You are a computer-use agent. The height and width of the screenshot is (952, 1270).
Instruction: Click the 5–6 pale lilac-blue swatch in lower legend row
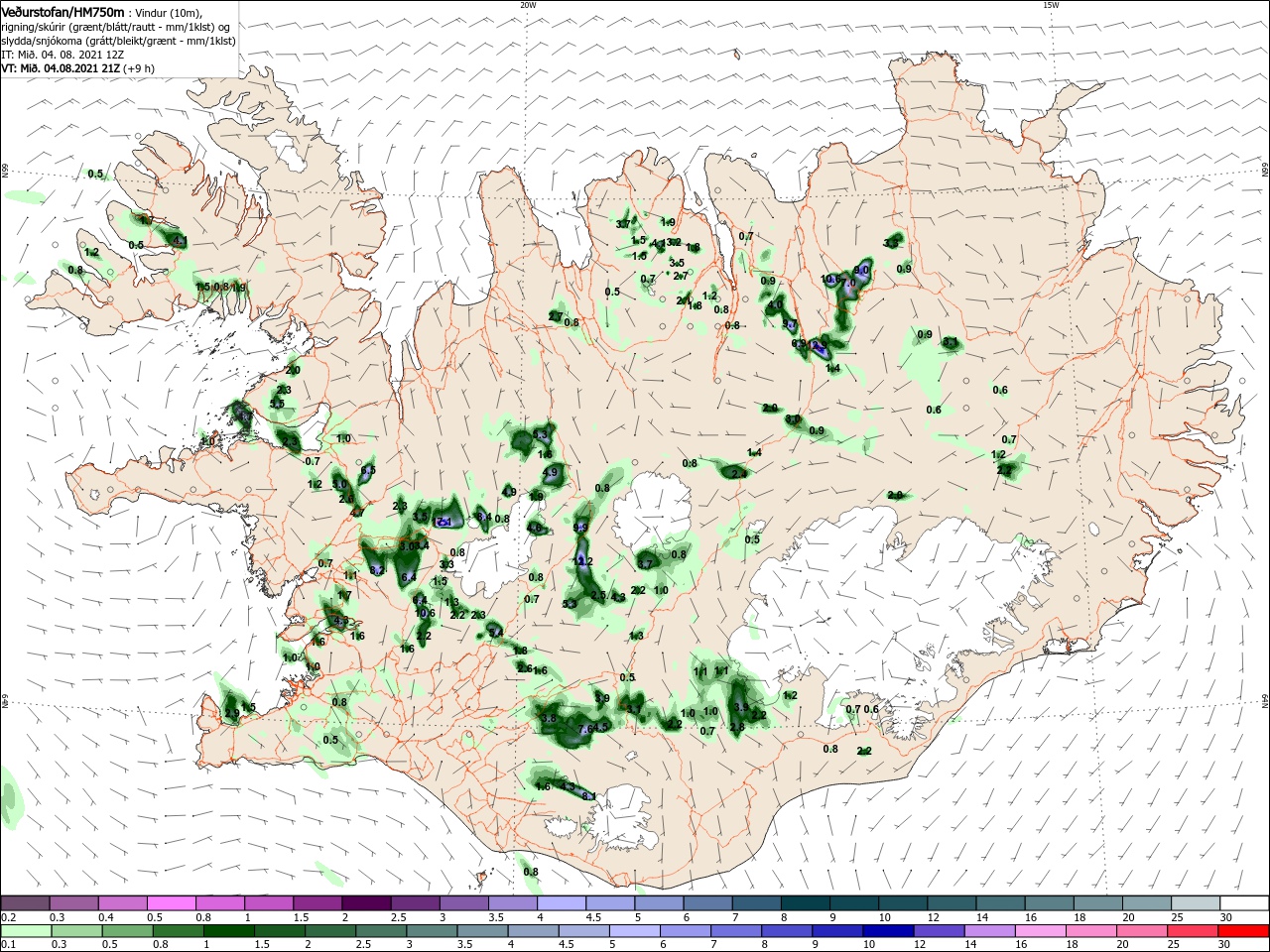point(633,931)
